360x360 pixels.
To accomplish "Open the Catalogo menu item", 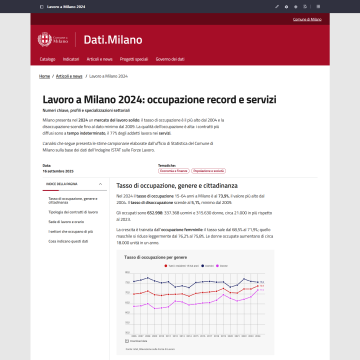I will click(x=47, y=59).
